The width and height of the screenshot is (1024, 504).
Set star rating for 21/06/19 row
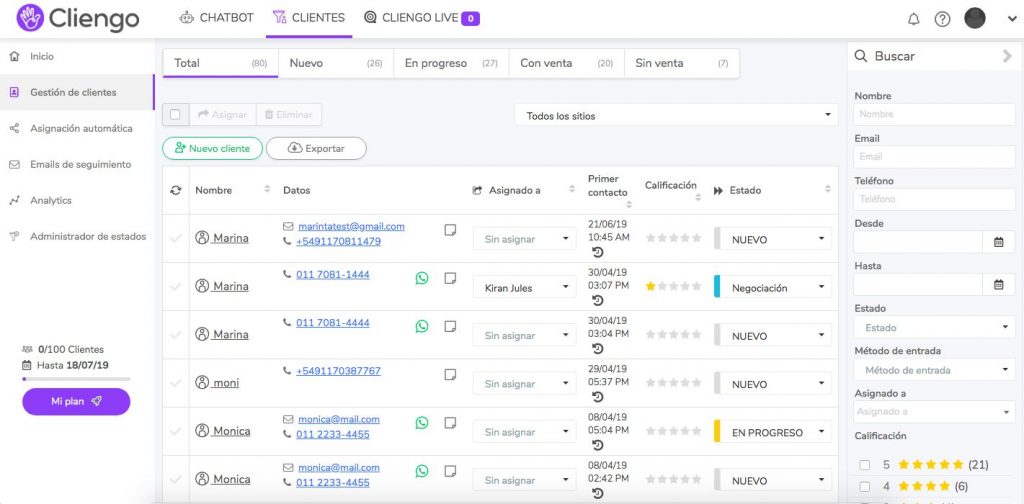click(x=673, y=238)
